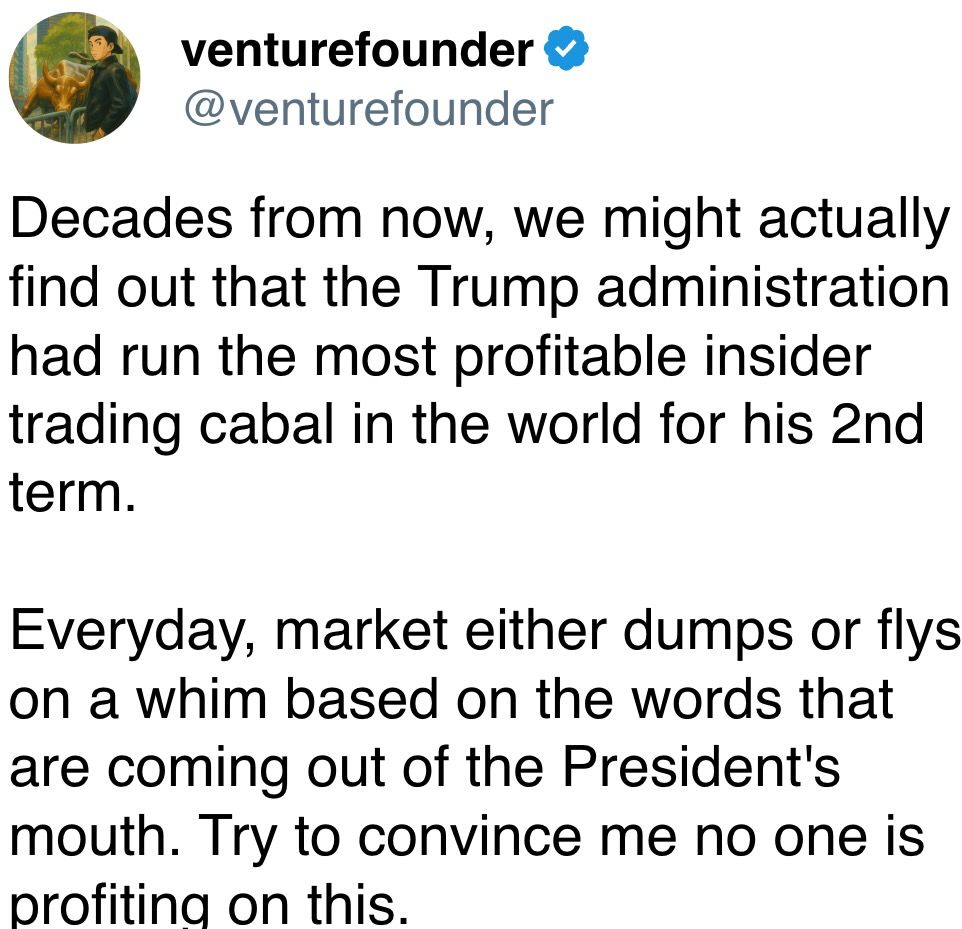Click the word "Decades" in the tweet
Viewport: 962px width, 929px height.
(121, 219)
